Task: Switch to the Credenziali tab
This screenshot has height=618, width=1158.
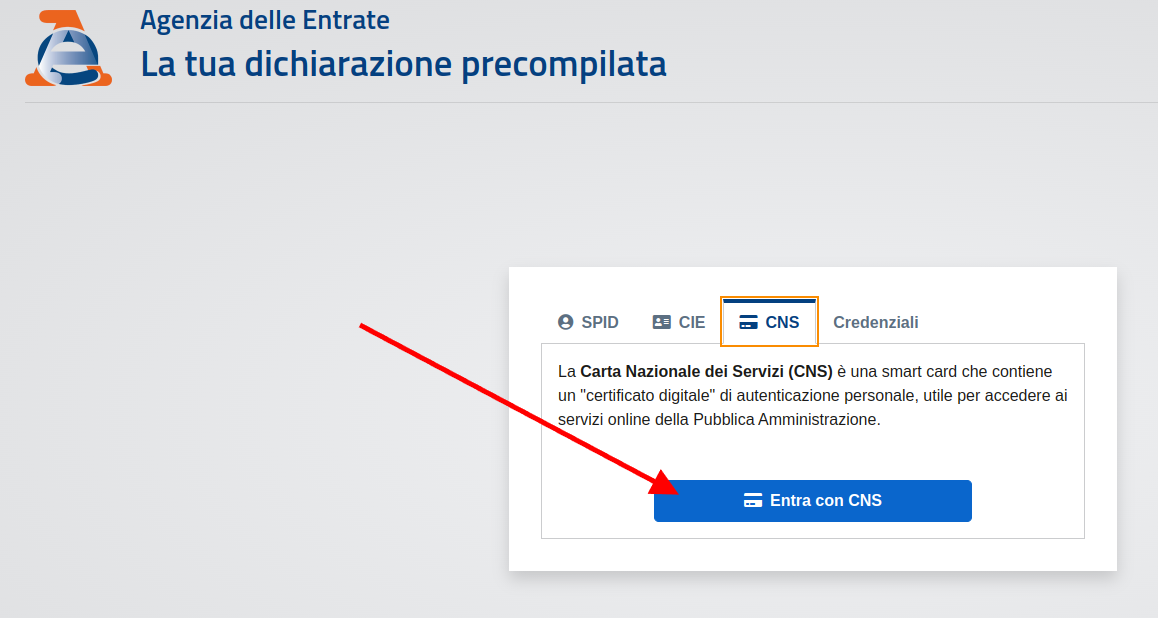Action: coord(875,322)
